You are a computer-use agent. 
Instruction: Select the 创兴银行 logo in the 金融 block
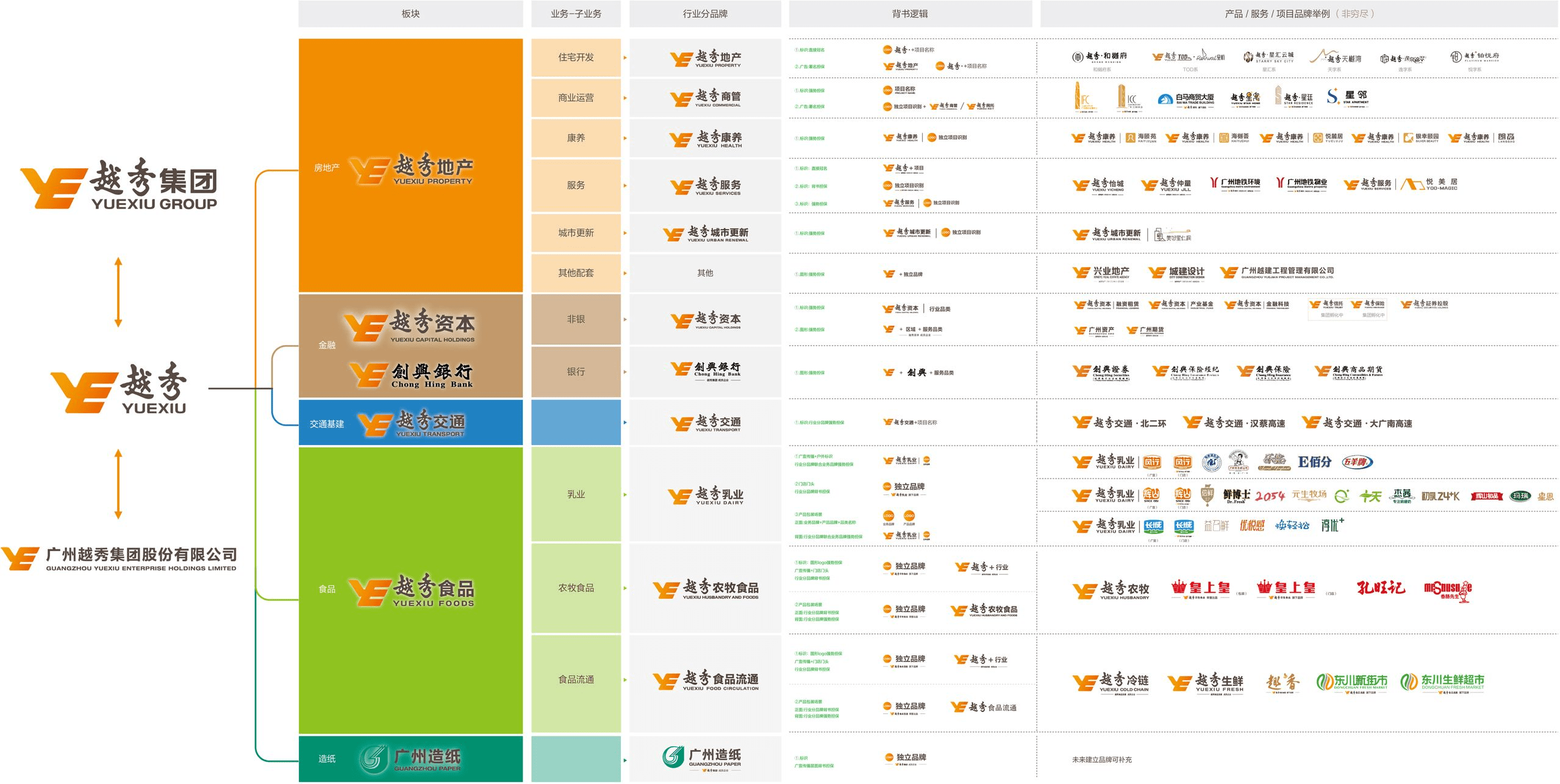pyautogui.click(x=412, y=374)
